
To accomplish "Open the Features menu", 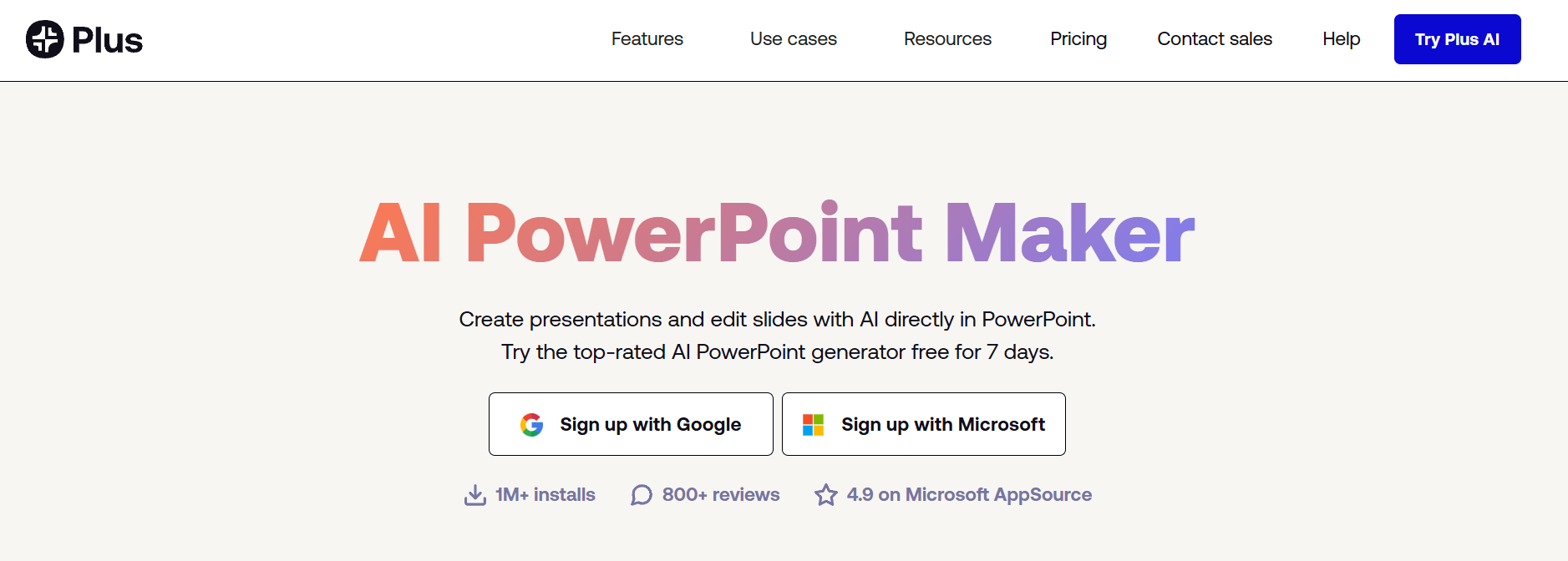I will tap(647, 39).
